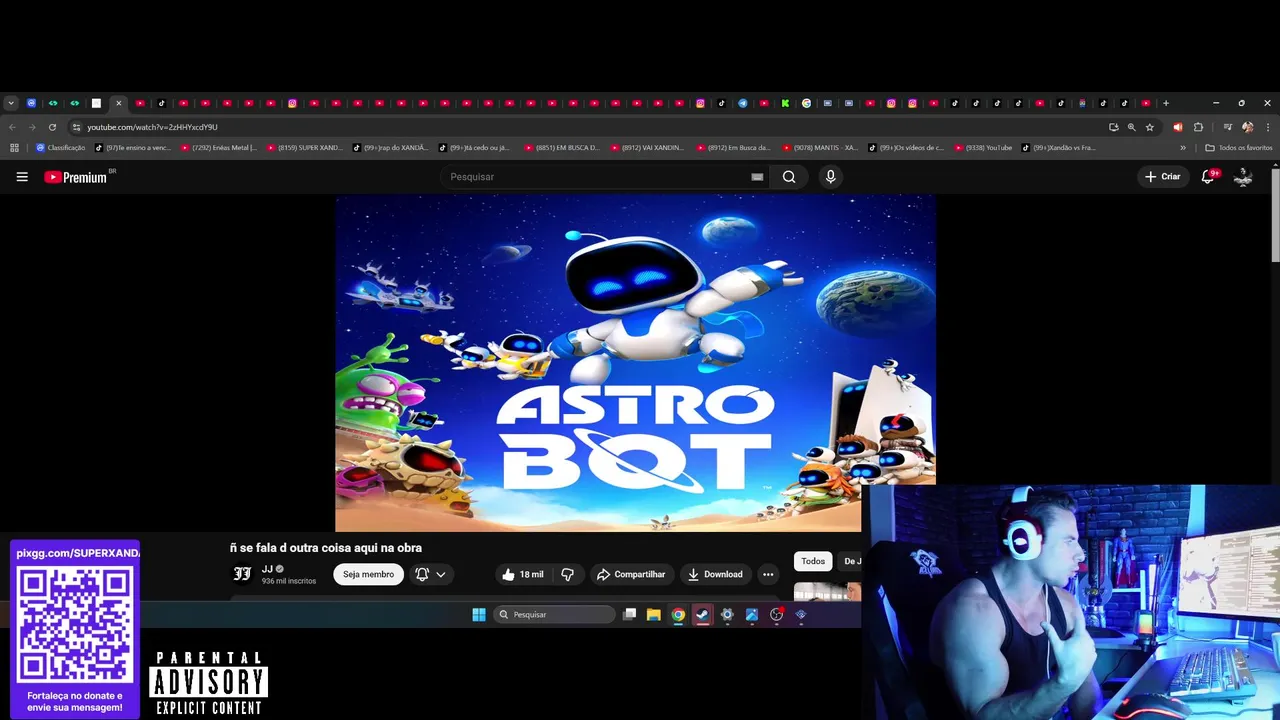The image size is (1280, 720).
Task: Show hidden bookmarks with double chevron
Action: pyautogui.click(x=1183, y=148)
